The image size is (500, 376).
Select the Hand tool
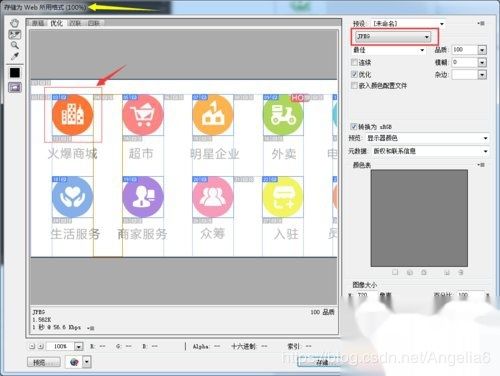tap(15, 23)
